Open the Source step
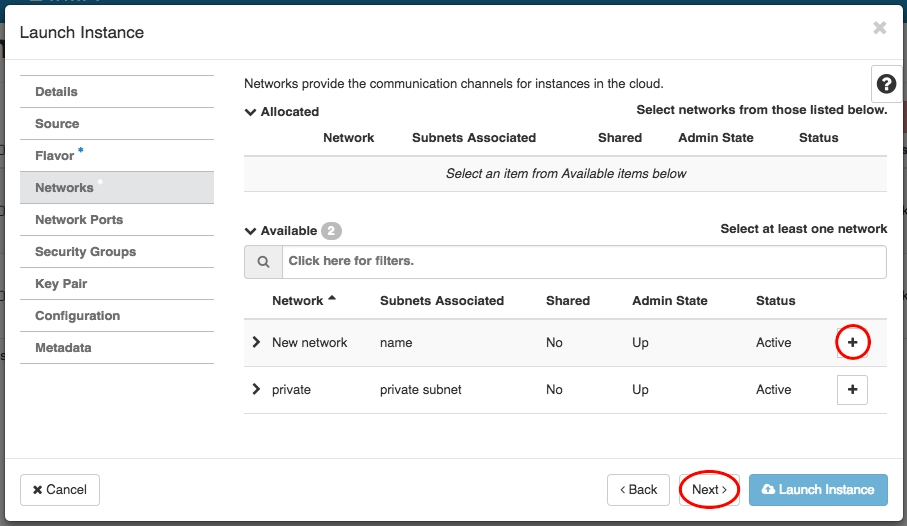This screenshot has height=526, width=907. tap(117, 123)
